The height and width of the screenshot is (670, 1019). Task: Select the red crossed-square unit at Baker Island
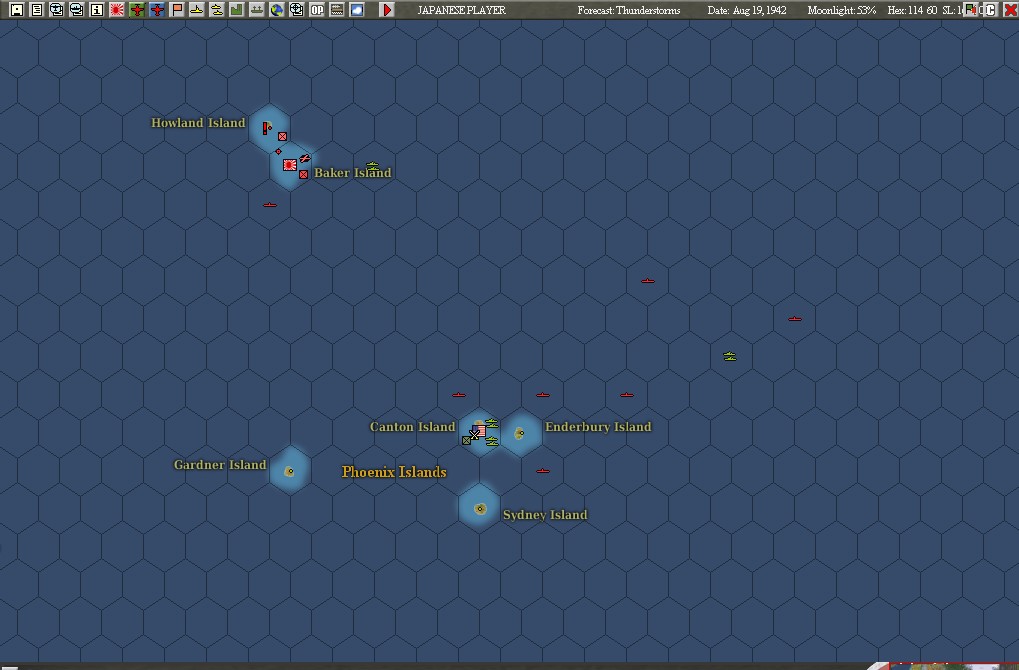(303, 174)
